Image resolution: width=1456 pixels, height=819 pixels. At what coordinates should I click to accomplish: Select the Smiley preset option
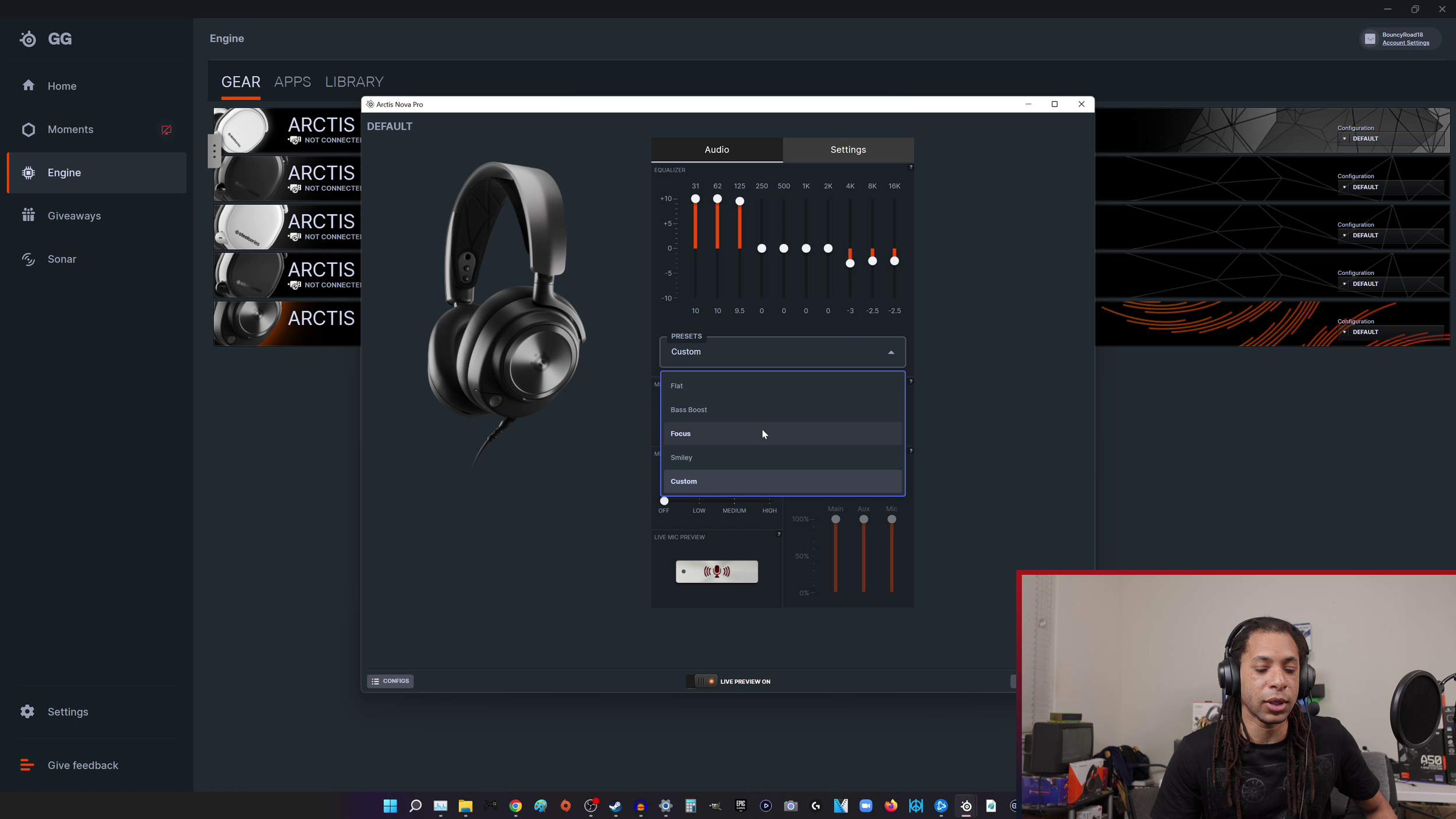click(x=681, y=458)
